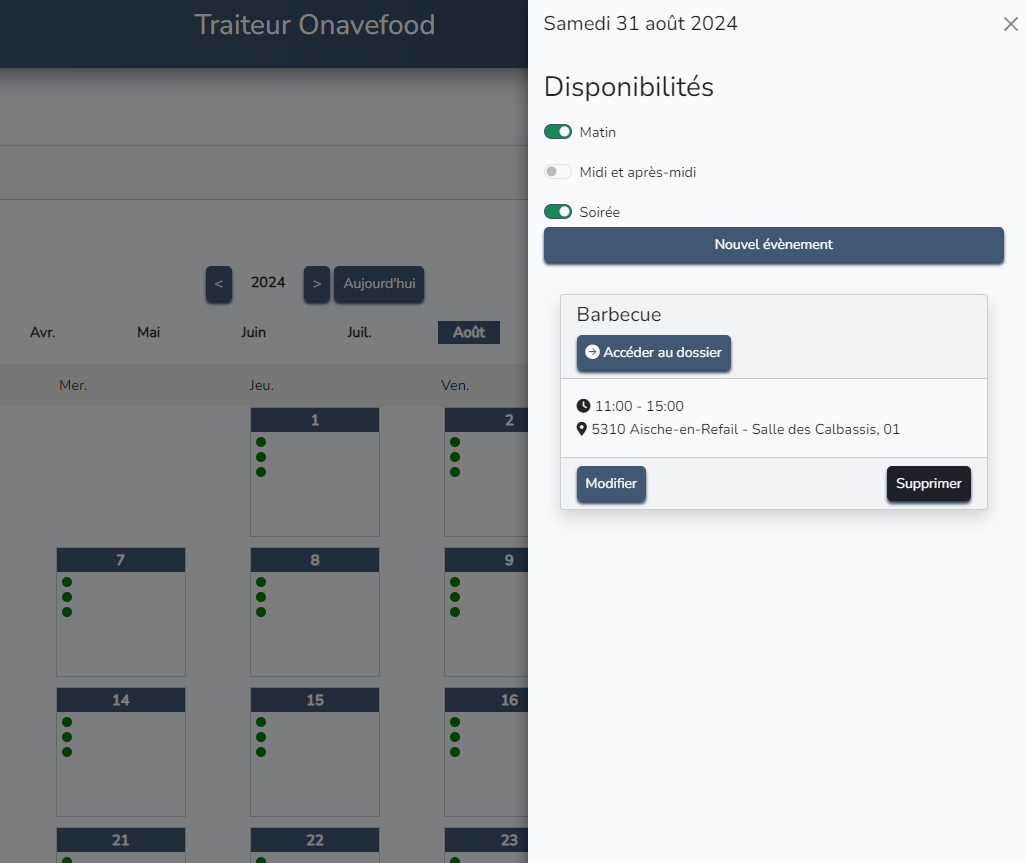Jump to today with Aujourd'hui
1025x863 pixels.
coord(379,284)
